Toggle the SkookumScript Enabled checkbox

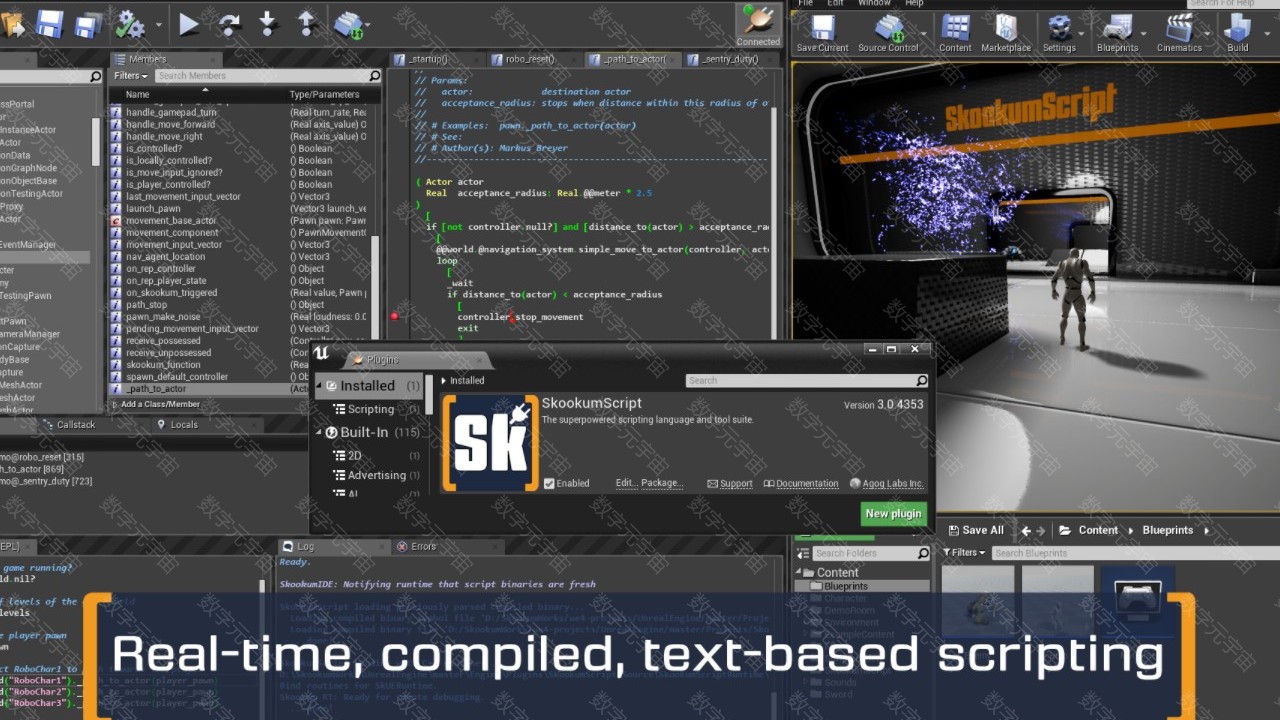point(549,484)
